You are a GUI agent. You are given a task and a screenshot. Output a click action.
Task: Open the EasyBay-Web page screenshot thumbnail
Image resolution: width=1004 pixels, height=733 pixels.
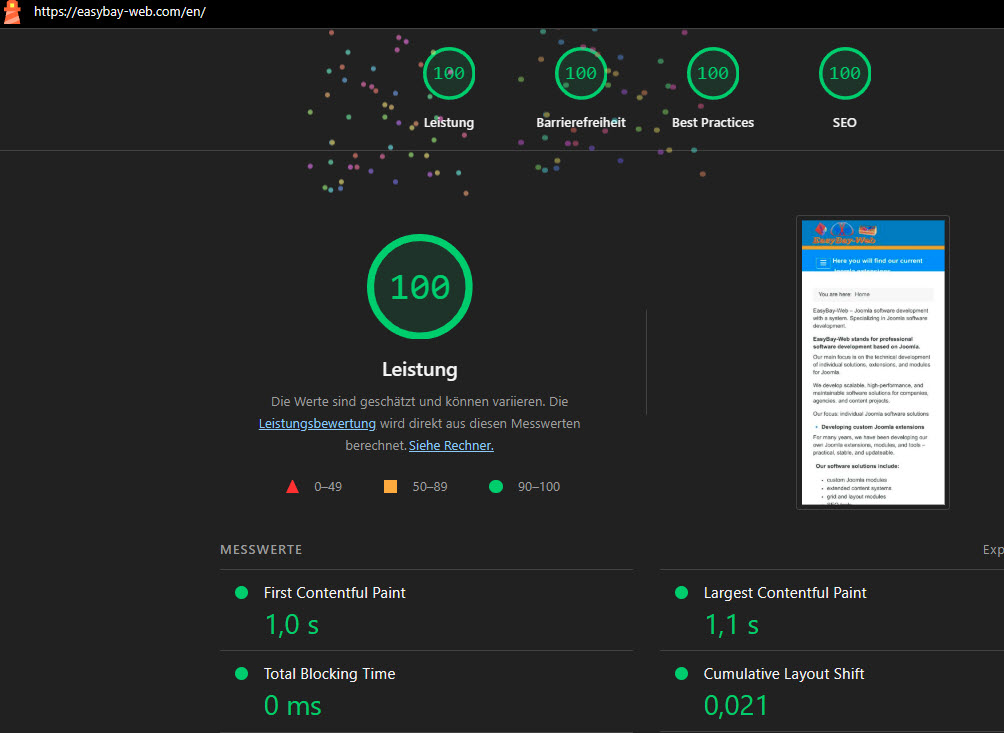click(872, 362)
